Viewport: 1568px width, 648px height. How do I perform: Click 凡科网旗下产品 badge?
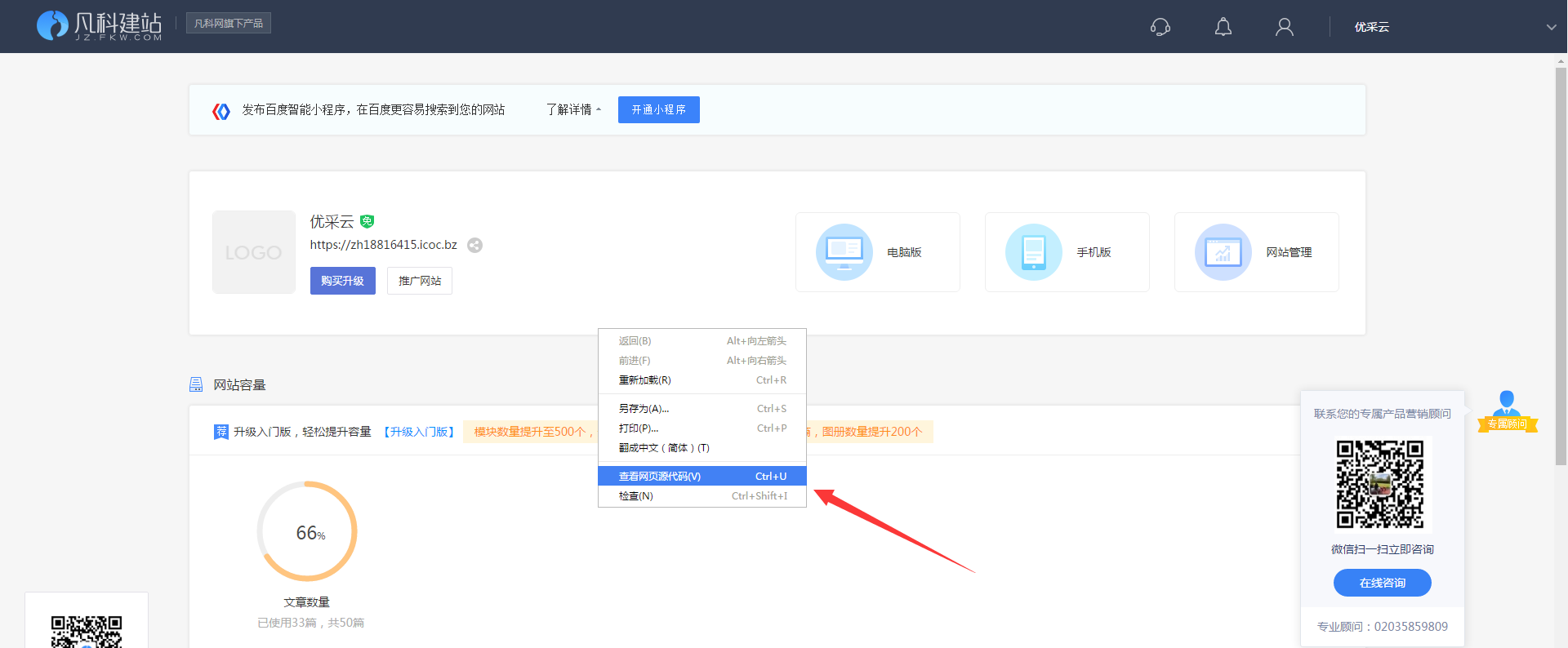click(x=229, y=23)
